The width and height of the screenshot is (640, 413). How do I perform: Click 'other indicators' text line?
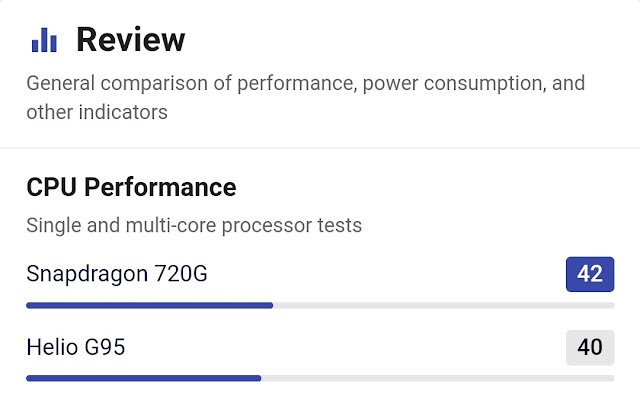(97, 112)
